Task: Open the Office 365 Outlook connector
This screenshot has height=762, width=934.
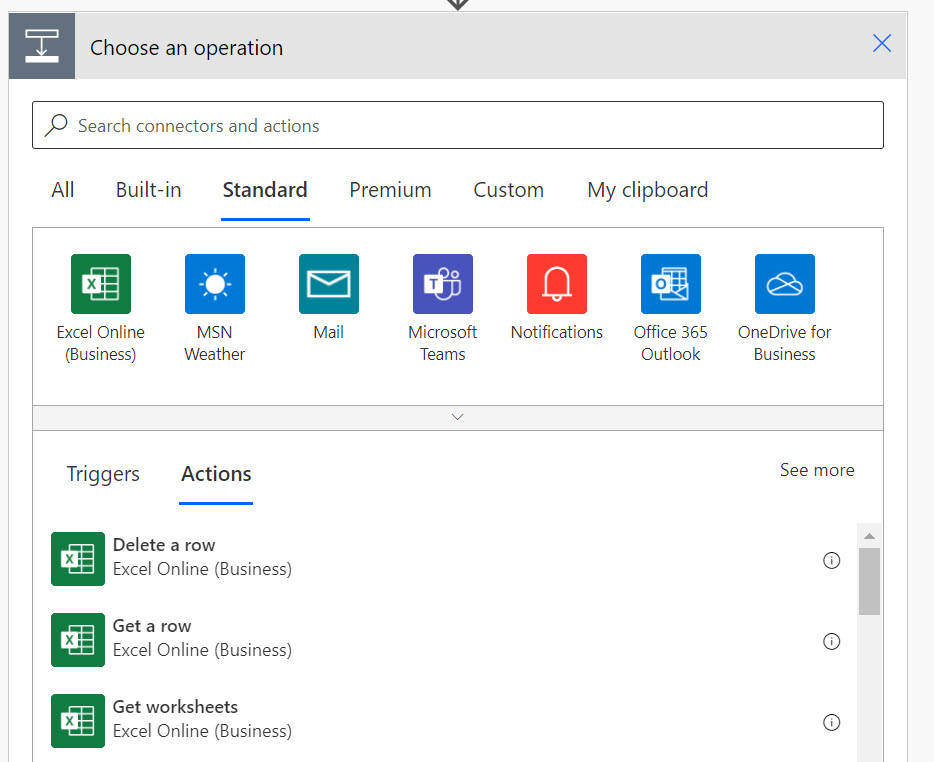Action: [671, 284]
